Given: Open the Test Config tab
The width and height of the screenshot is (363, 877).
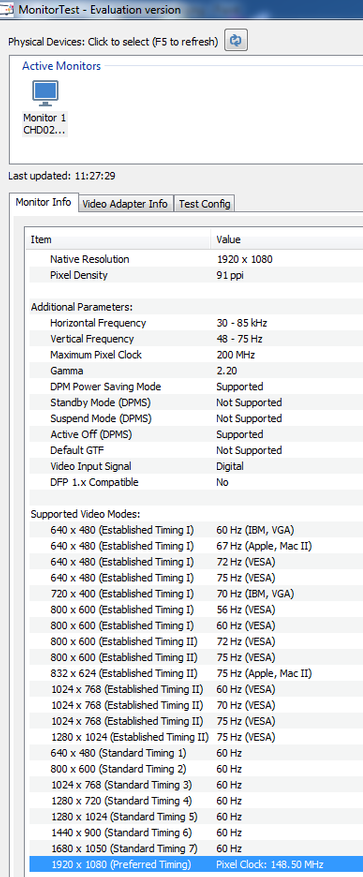Looking at the screenshot, I should pos(204,204).
